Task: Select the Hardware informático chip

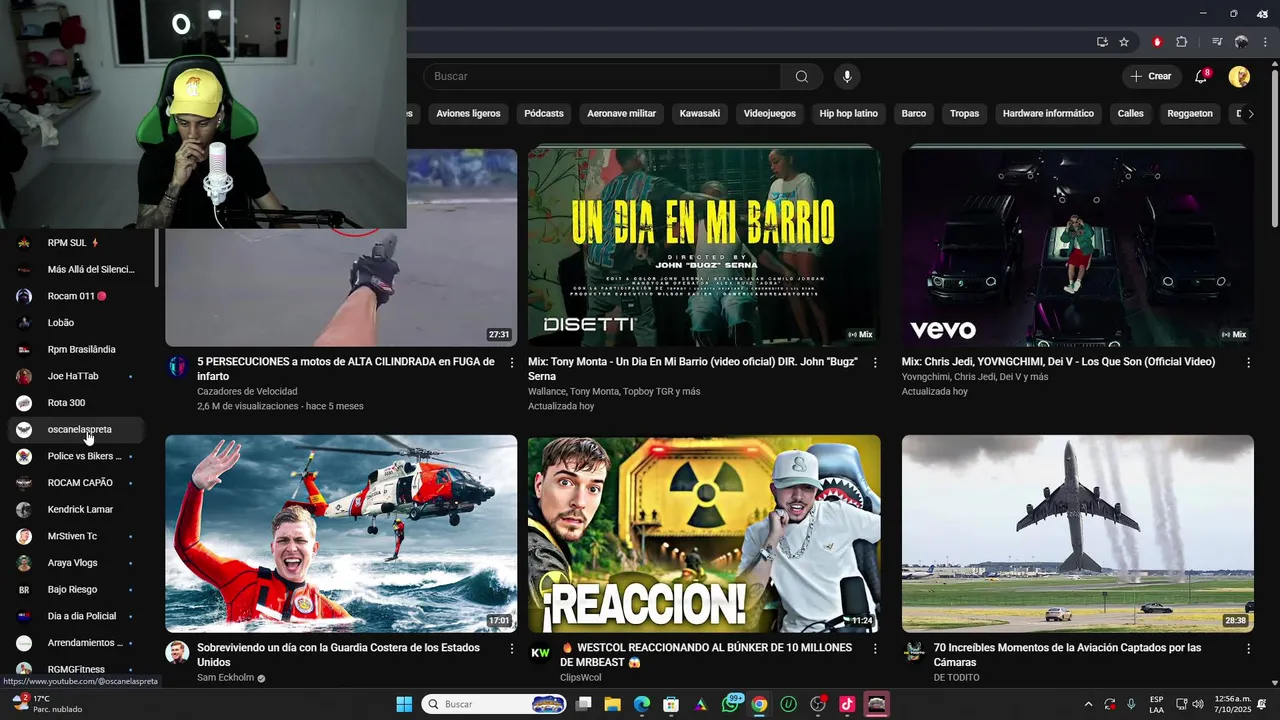Action: (1048, 114)
